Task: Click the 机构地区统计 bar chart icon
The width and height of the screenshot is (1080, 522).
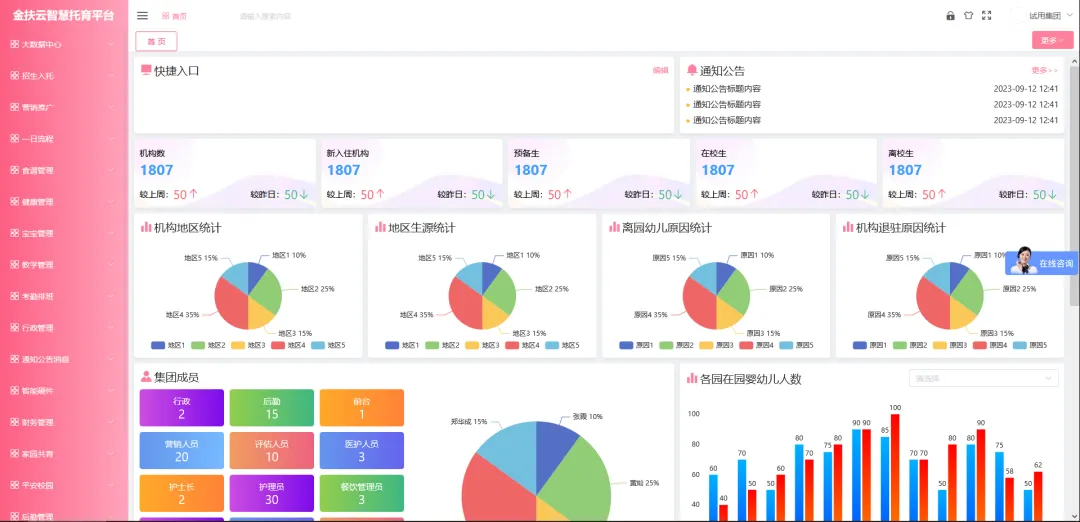Action: click(146, 227)
